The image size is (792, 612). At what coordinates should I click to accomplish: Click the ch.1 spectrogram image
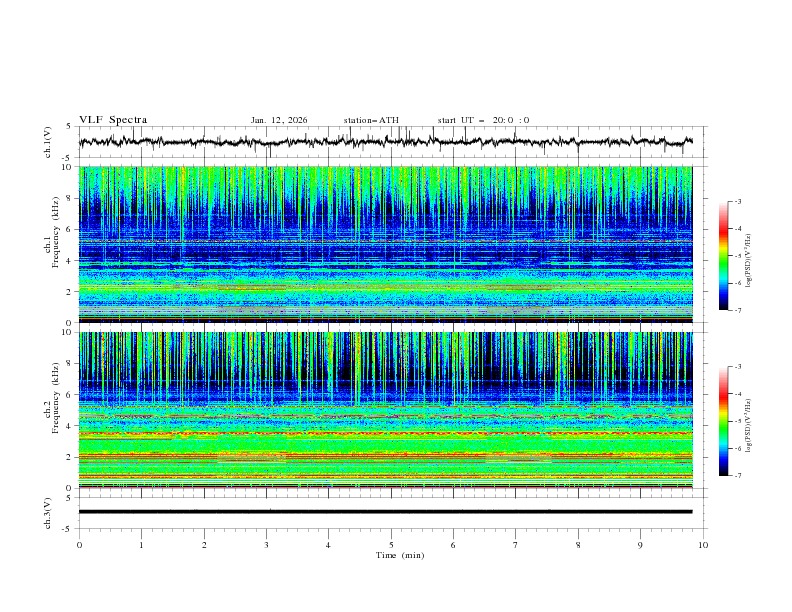386,244
